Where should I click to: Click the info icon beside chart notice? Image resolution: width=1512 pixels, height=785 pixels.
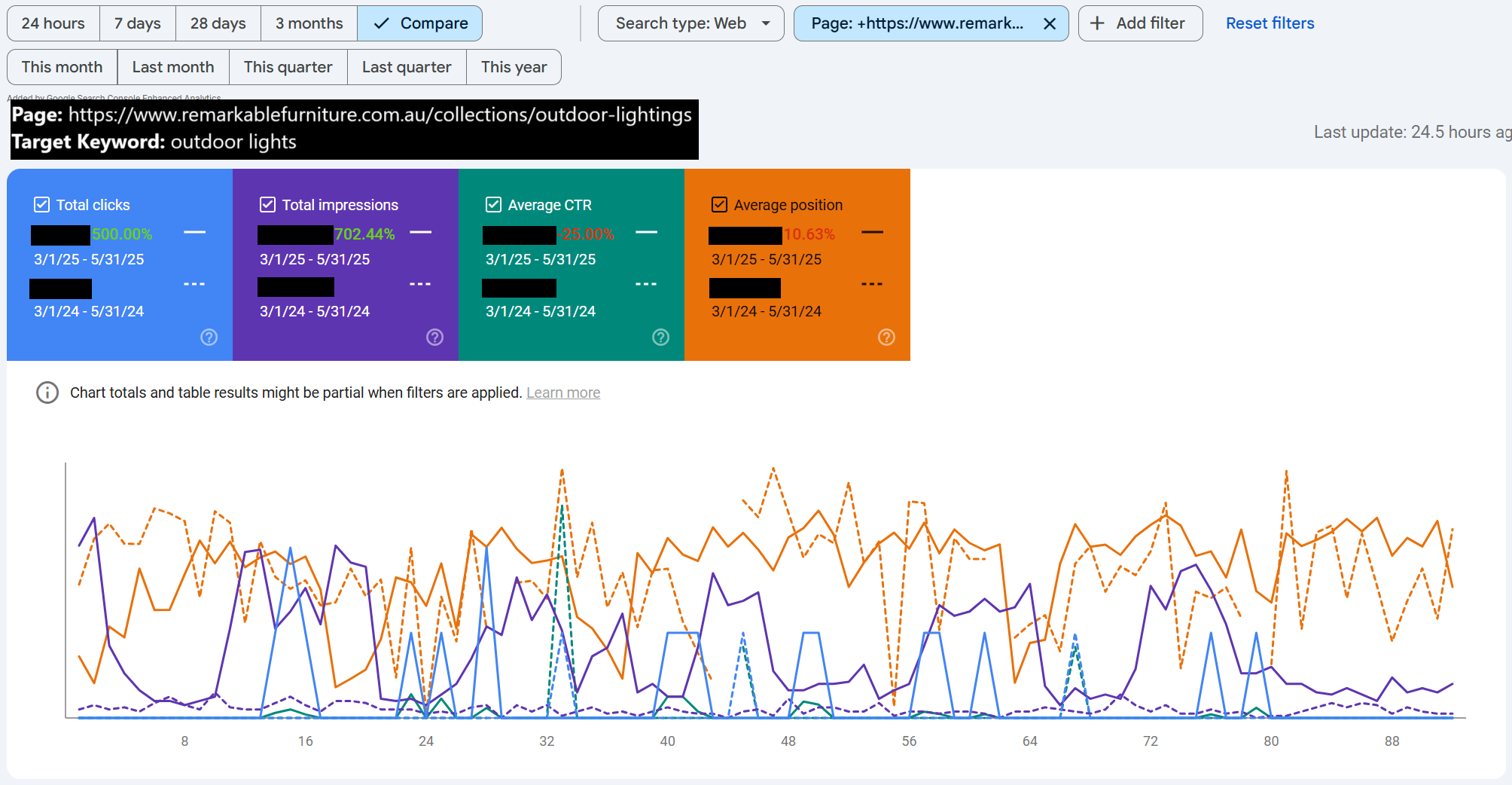47,392
